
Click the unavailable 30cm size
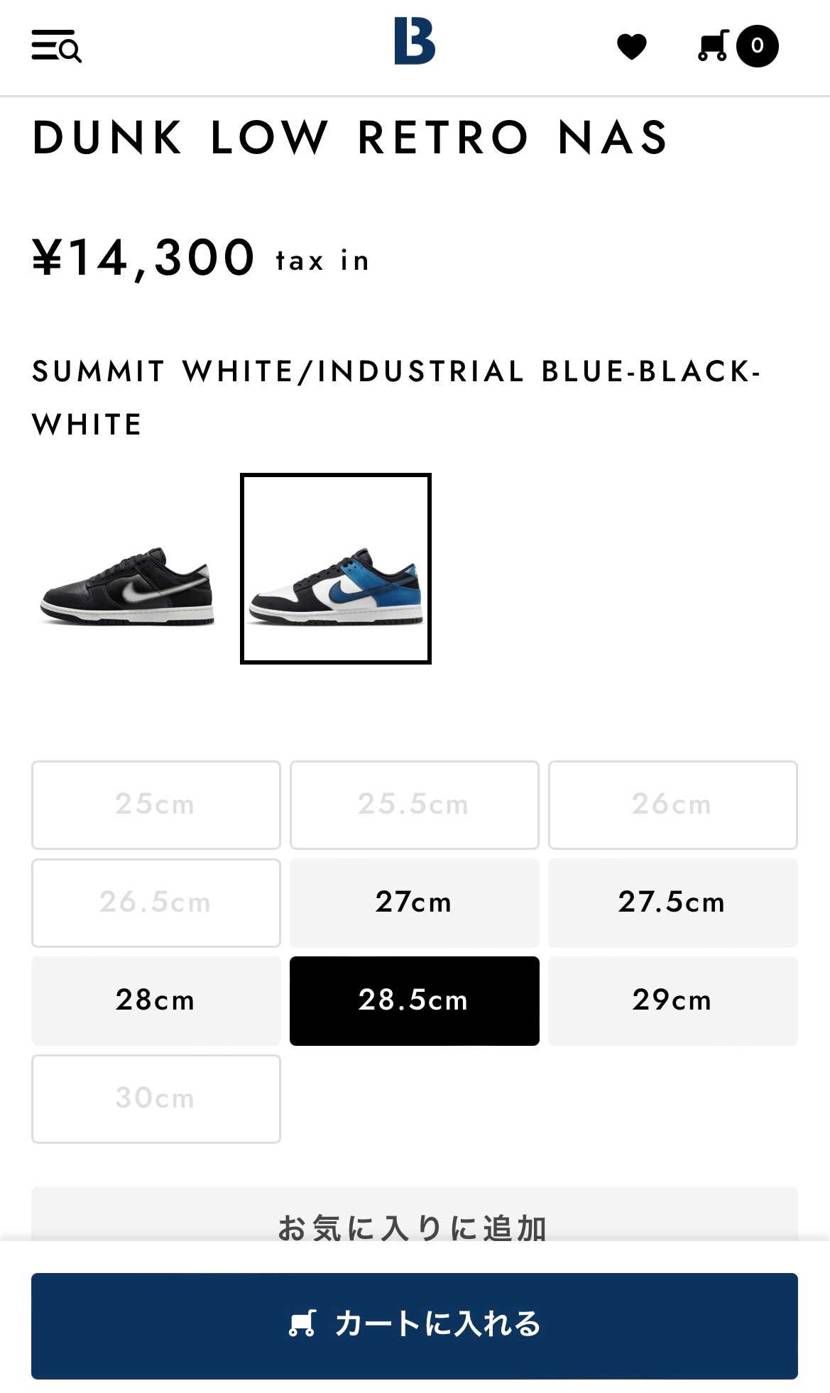156,1098
